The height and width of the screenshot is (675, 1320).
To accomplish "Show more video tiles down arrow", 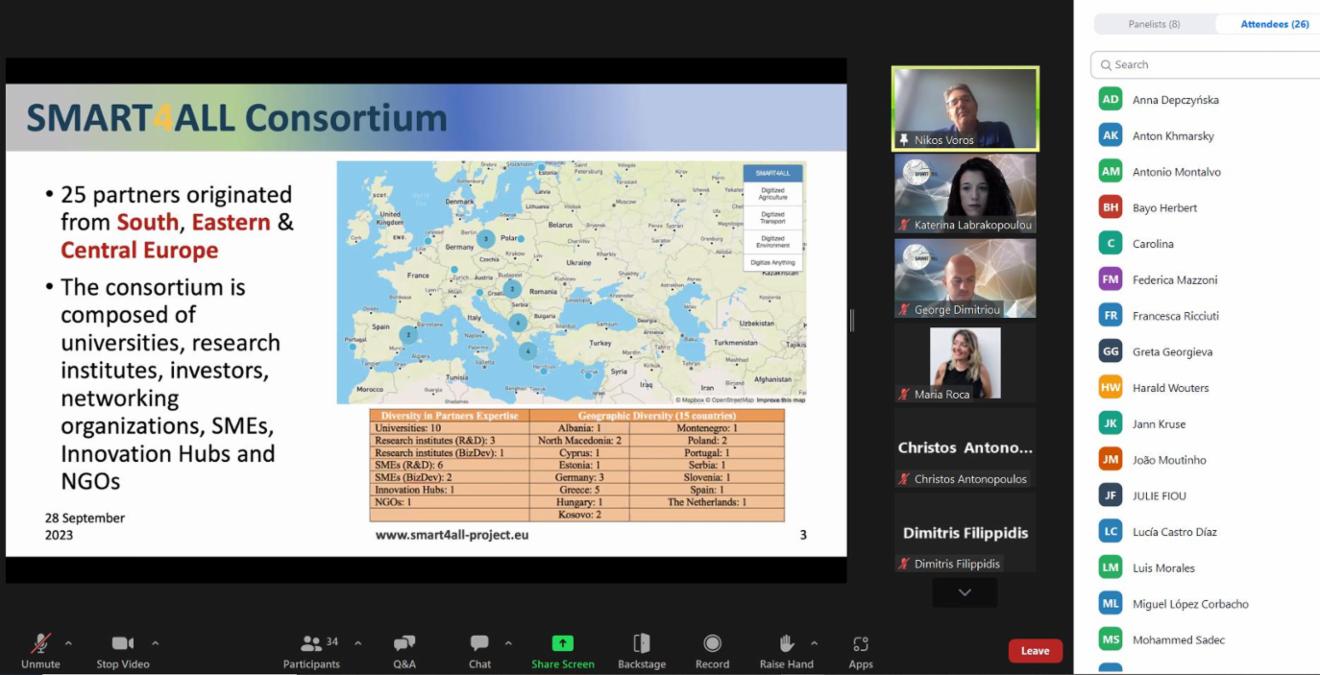I will pyautogui.click(x=964, y=593).
